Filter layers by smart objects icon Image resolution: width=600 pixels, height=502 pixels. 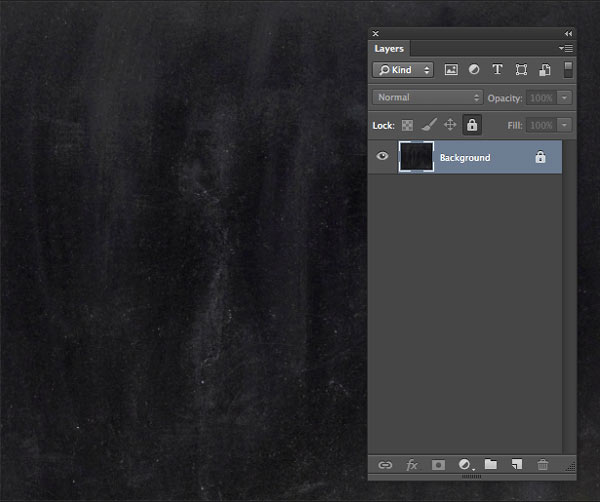tap(545, 70)
